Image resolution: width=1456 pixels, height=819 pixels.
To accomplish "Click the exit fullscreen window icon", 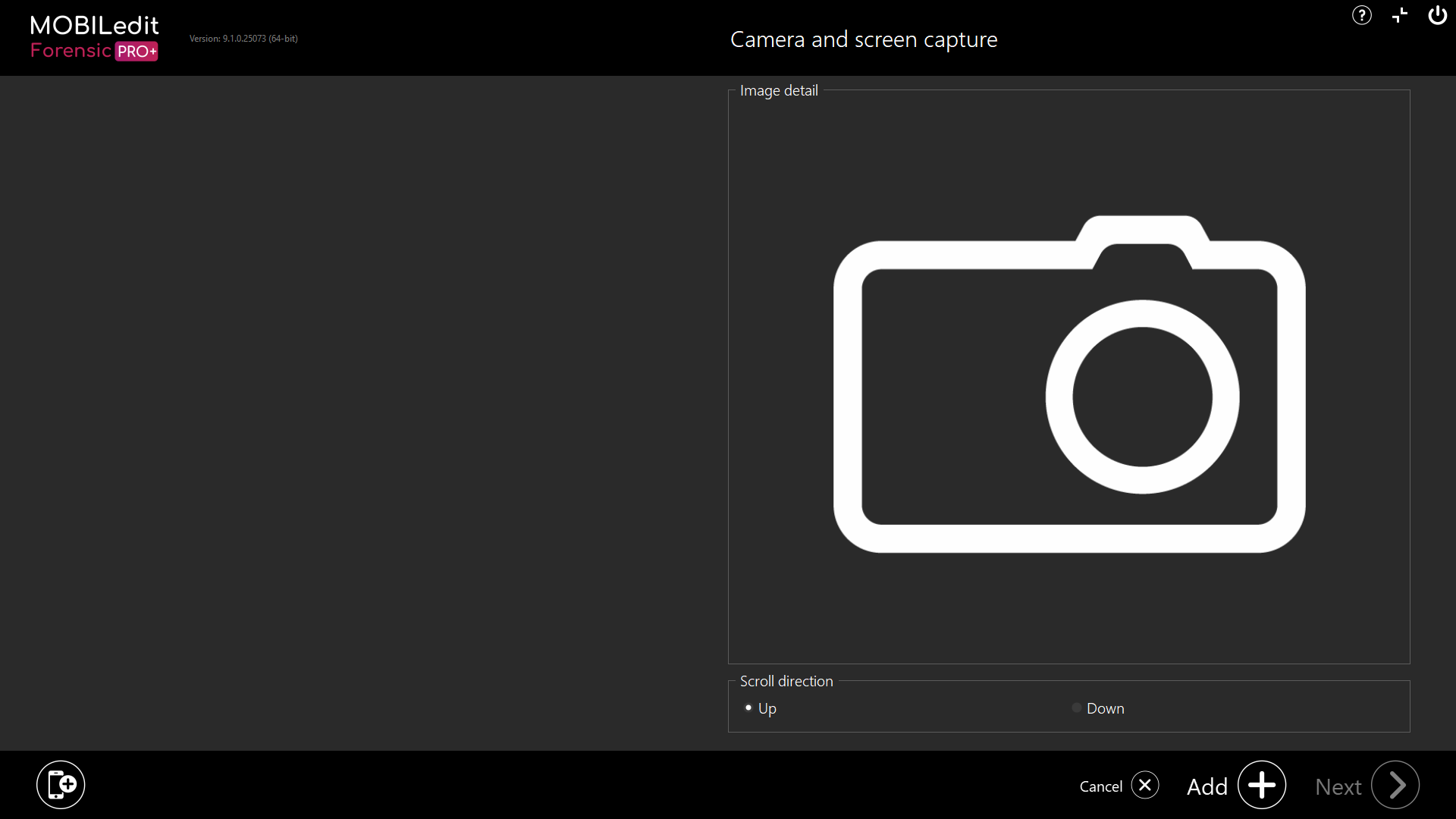I will pyautogui.click(x=1400, y=15).
